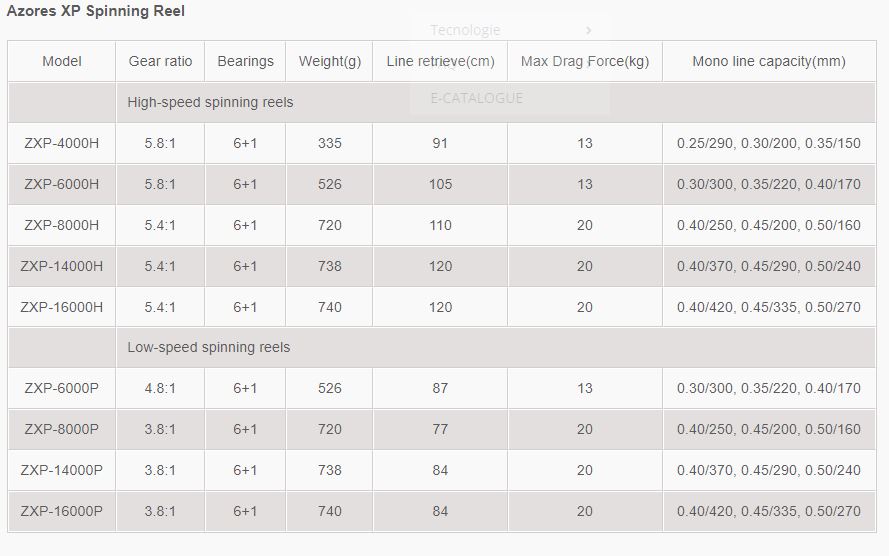Viewport: 889px width, 556px height.
Task: Click the Gear ratio column header
Action: coord(160,61)
